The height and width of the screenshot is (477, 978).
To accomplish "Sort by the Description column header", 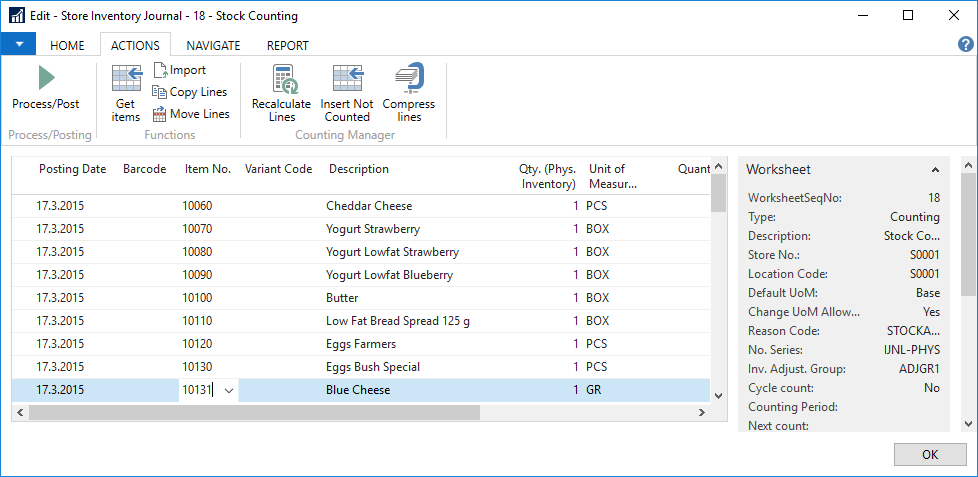I will pos(359,169).
